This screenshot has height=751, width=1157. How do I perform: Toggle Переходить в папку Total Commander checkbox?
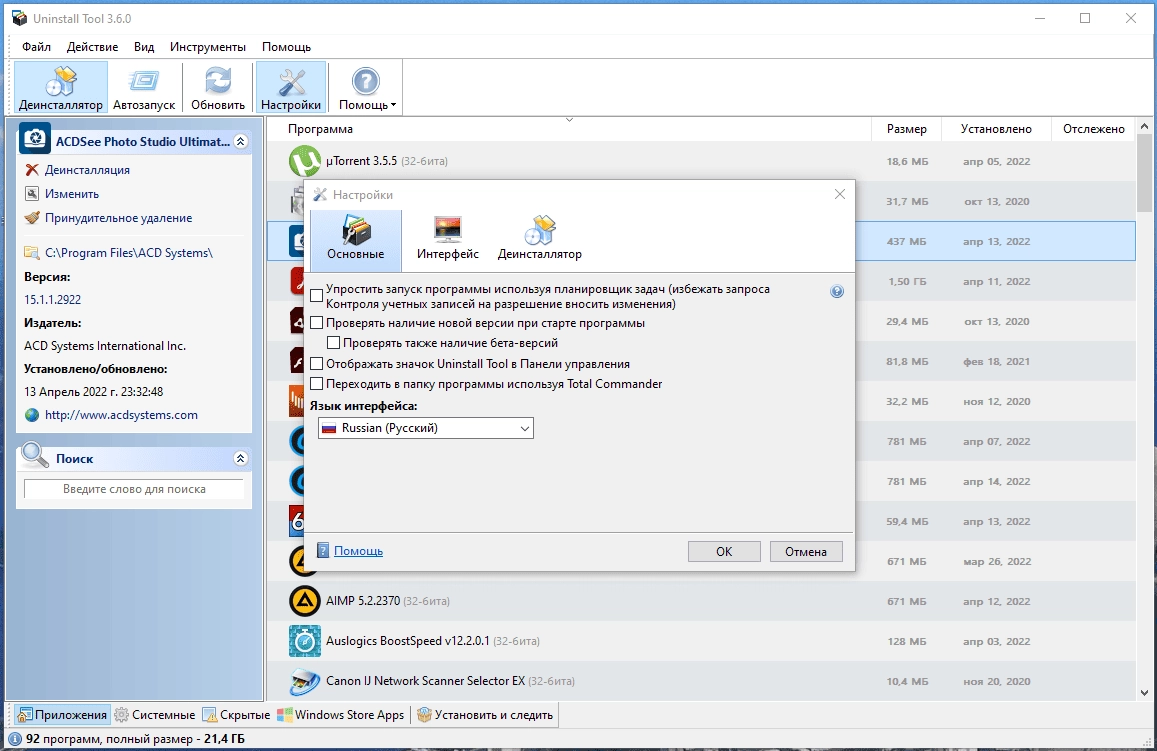pyautogui.click(x=317, y=383)
